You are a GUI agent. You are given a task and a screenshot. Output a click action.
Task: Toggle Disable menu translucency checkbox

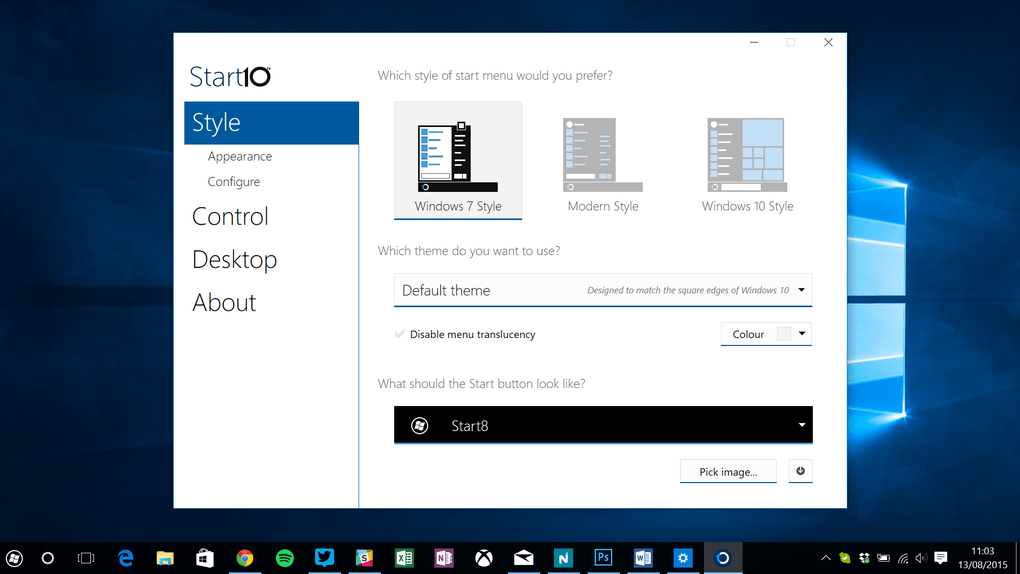click(399, 334)
